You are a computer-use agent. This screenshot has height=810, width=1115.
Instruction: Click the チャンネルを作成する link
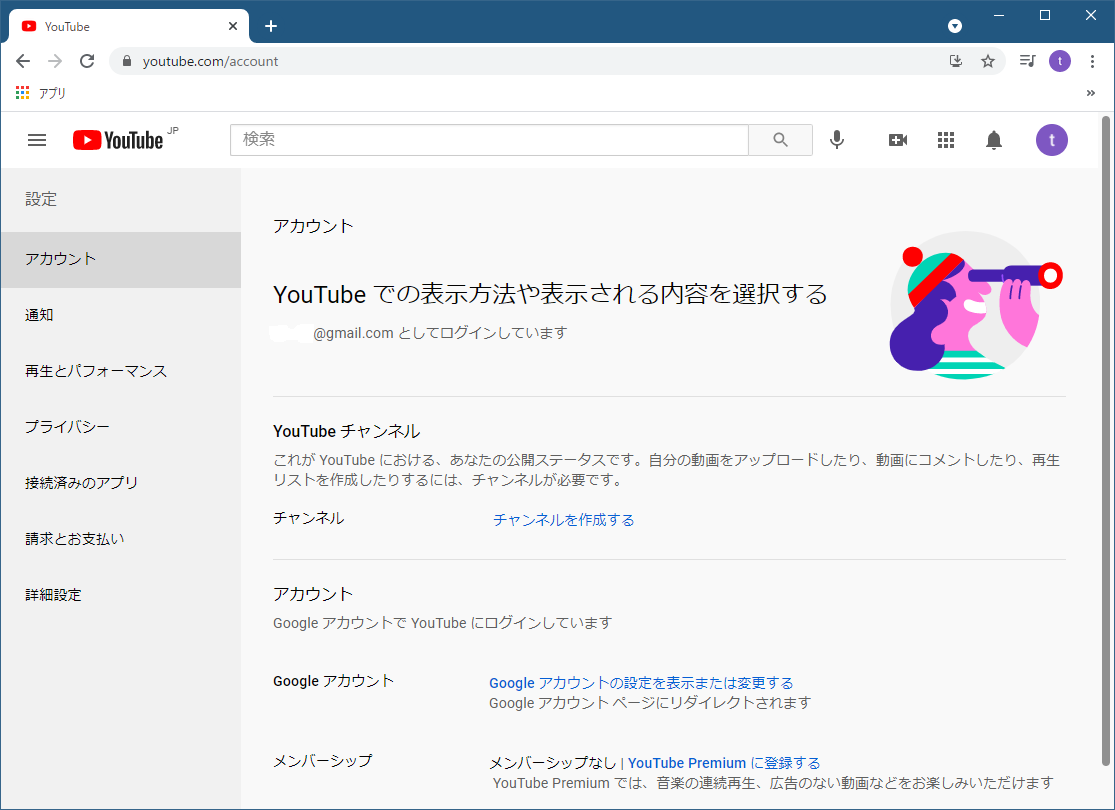[x=563, y=520]
